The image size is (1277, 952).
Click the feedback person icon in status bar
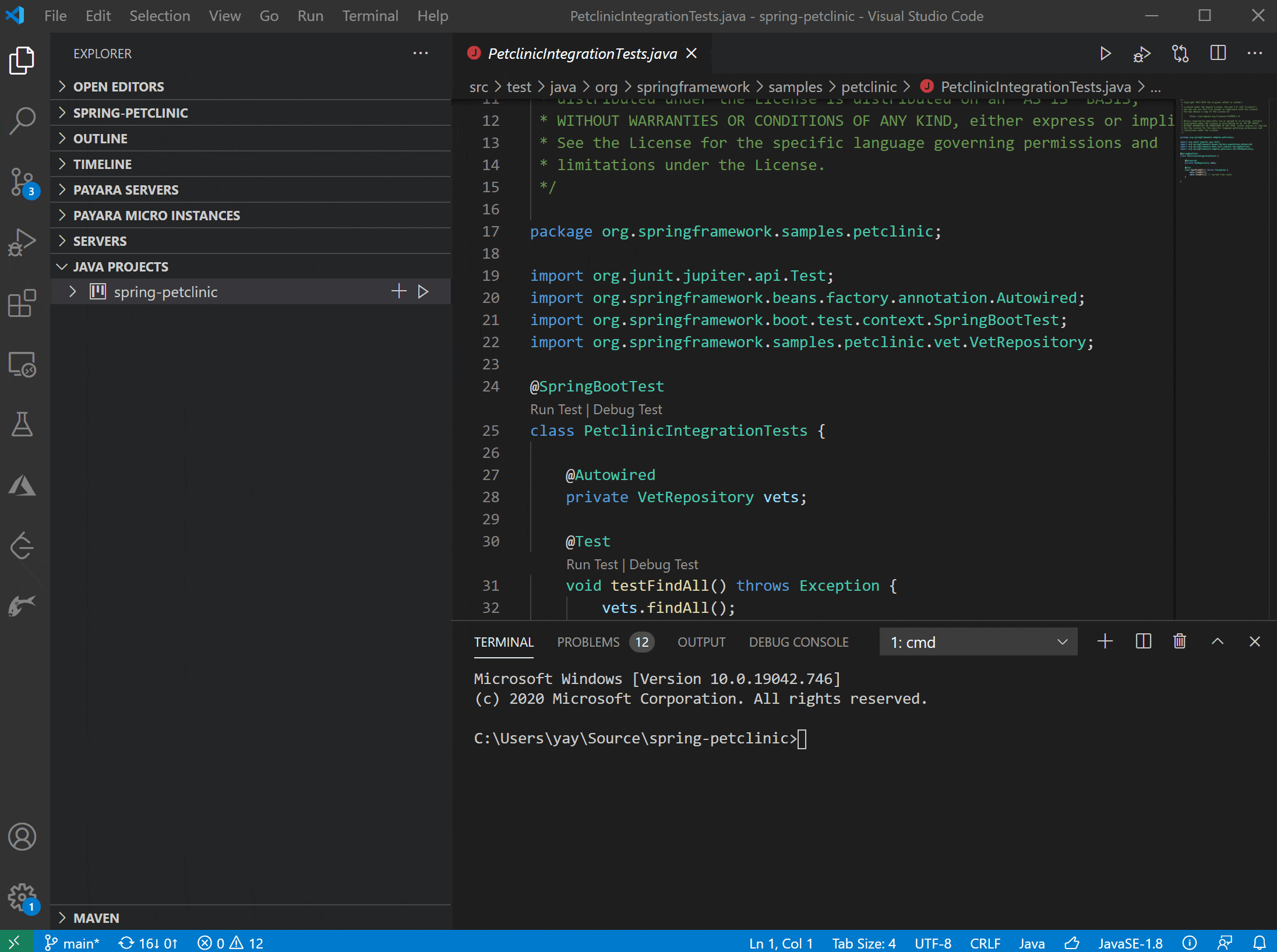1225,943
